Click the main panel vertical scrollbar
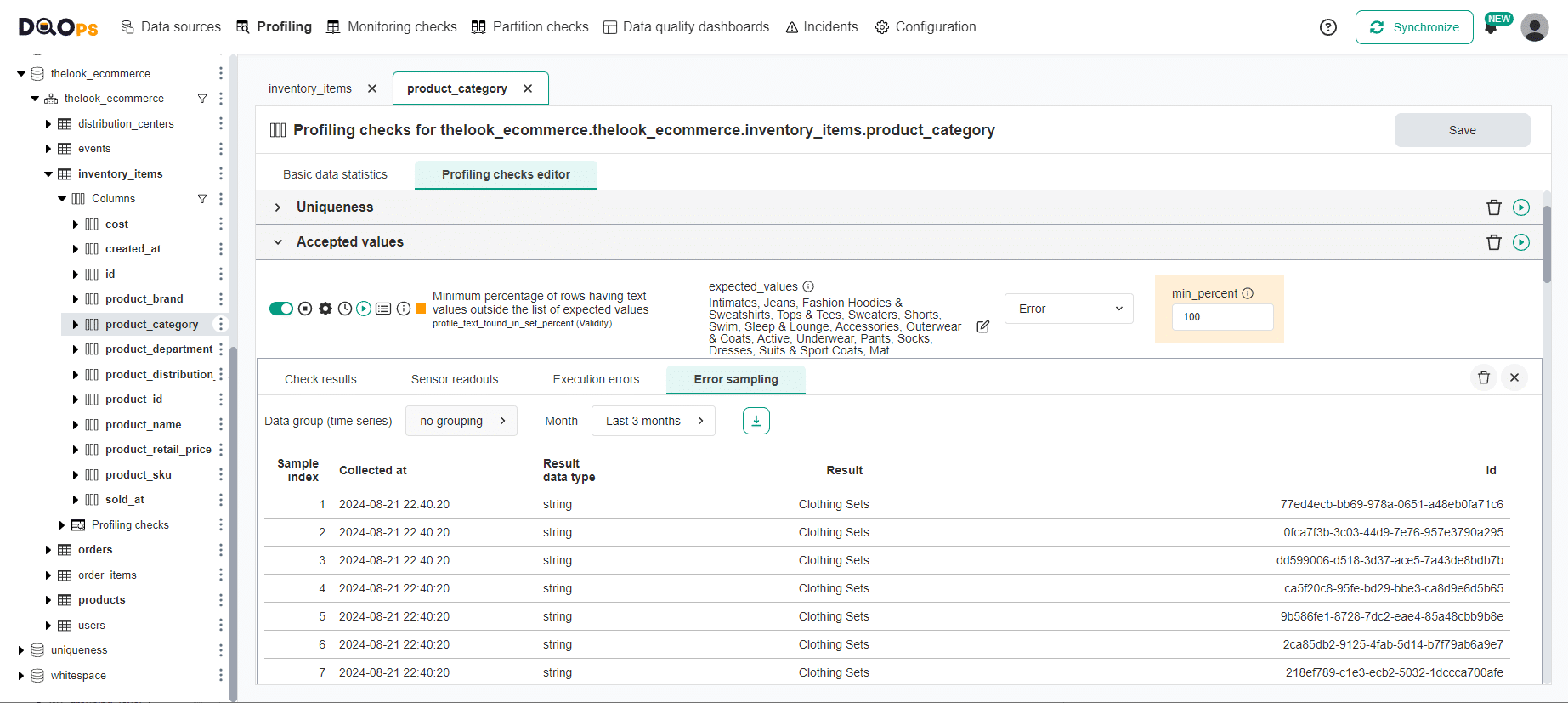1568x703 pixels. click(x=1547, y=245)
